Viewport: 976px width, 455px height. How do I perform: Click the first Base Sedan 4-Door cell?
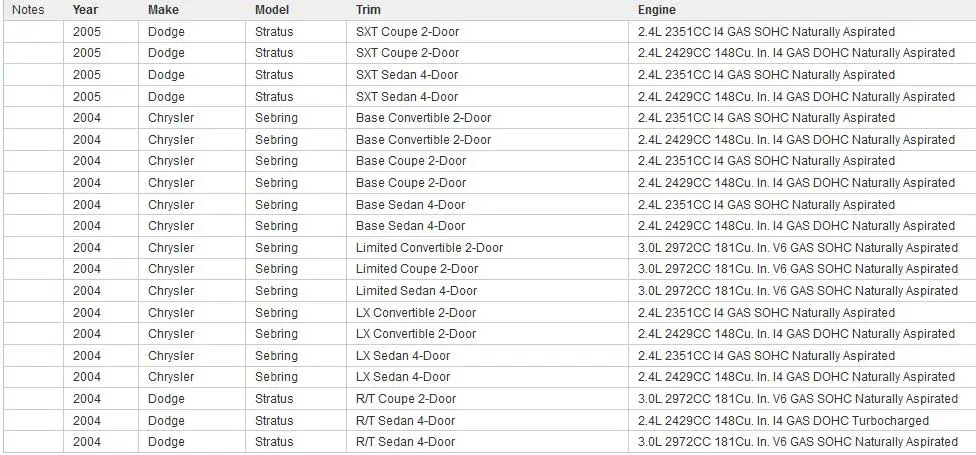coord(487,204)
